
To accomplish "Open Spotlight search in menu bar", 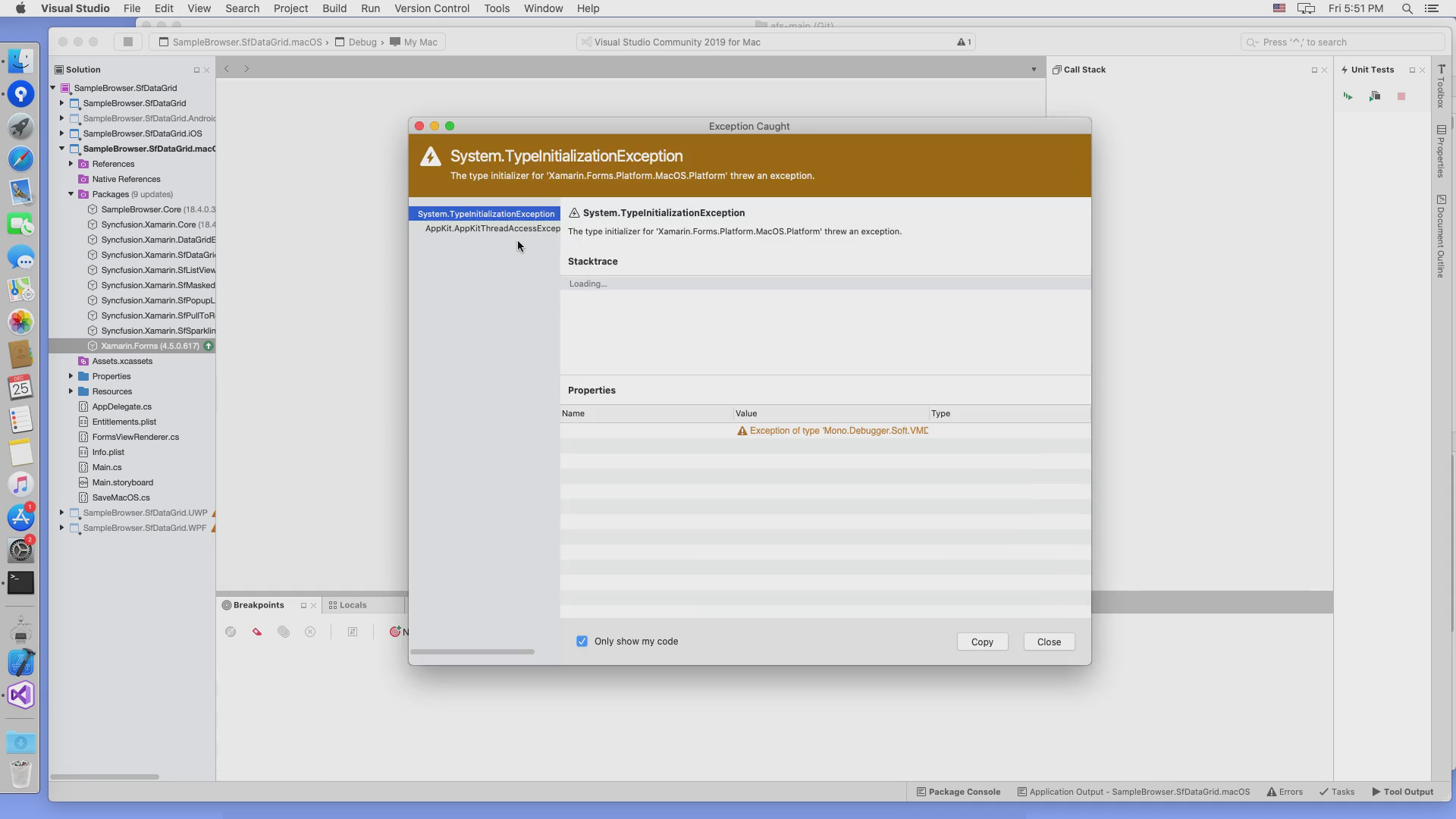I will [x=1407, y=8].
